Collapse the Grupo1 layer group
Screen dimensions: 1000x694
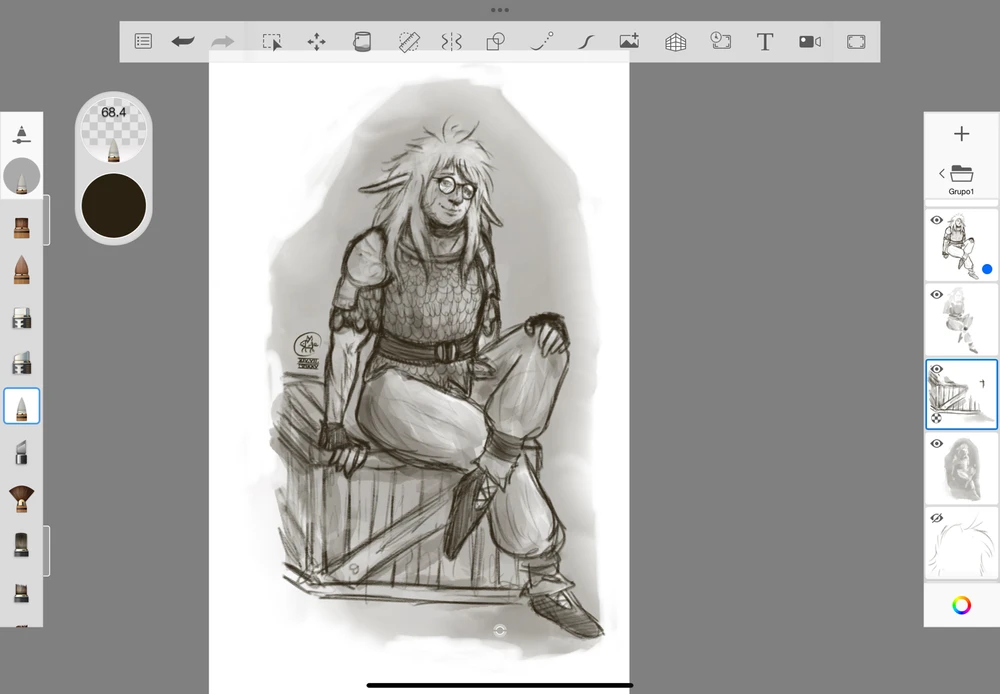click(942, 174)
